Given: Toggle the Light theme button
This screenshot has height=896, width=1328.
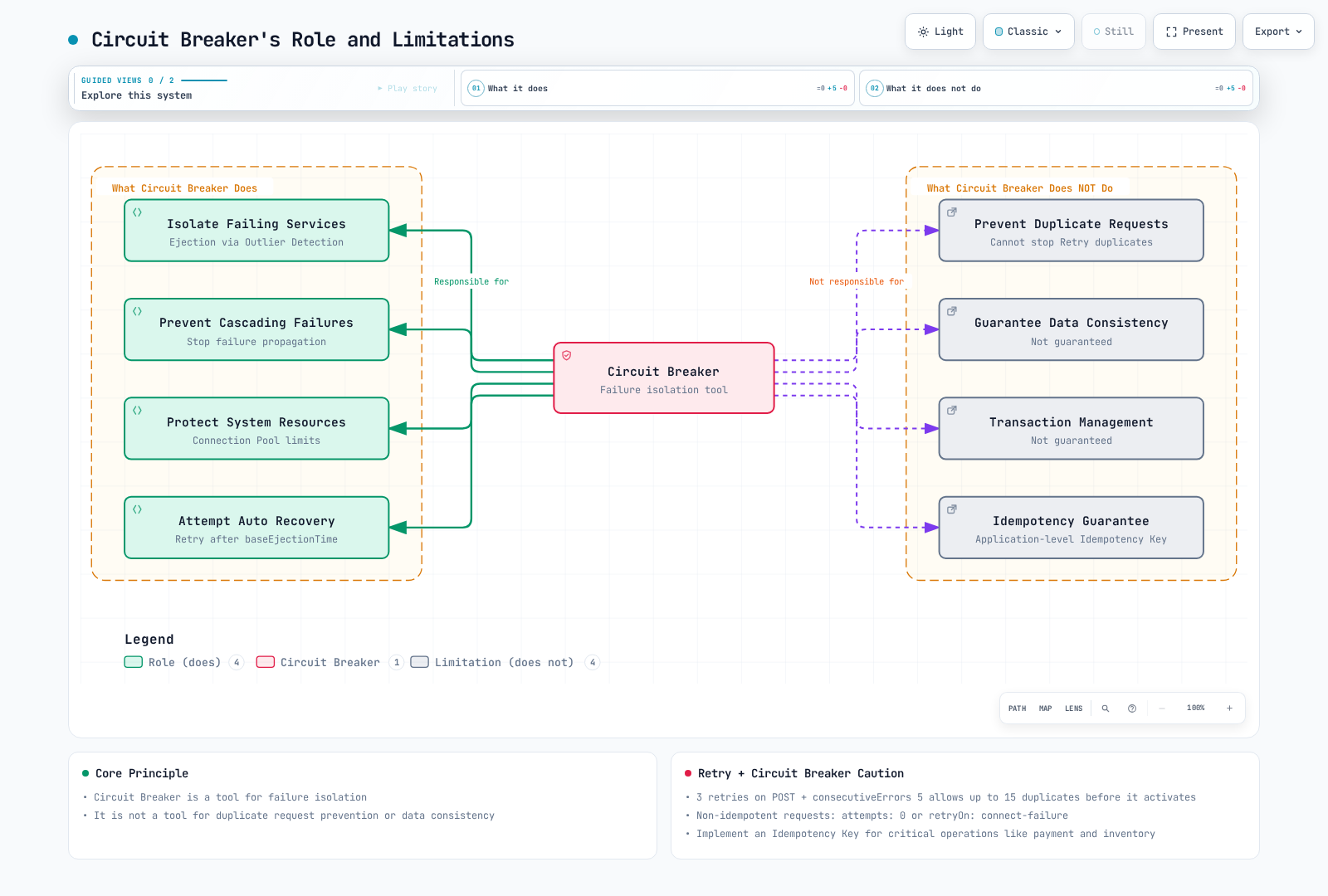Looking at the screenshot, I should coord(940,32).
